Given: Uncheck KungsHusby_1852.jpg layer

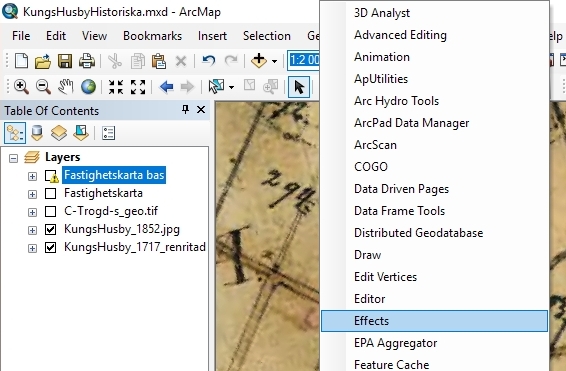Looking at the screenshot, I should point(51,230).
